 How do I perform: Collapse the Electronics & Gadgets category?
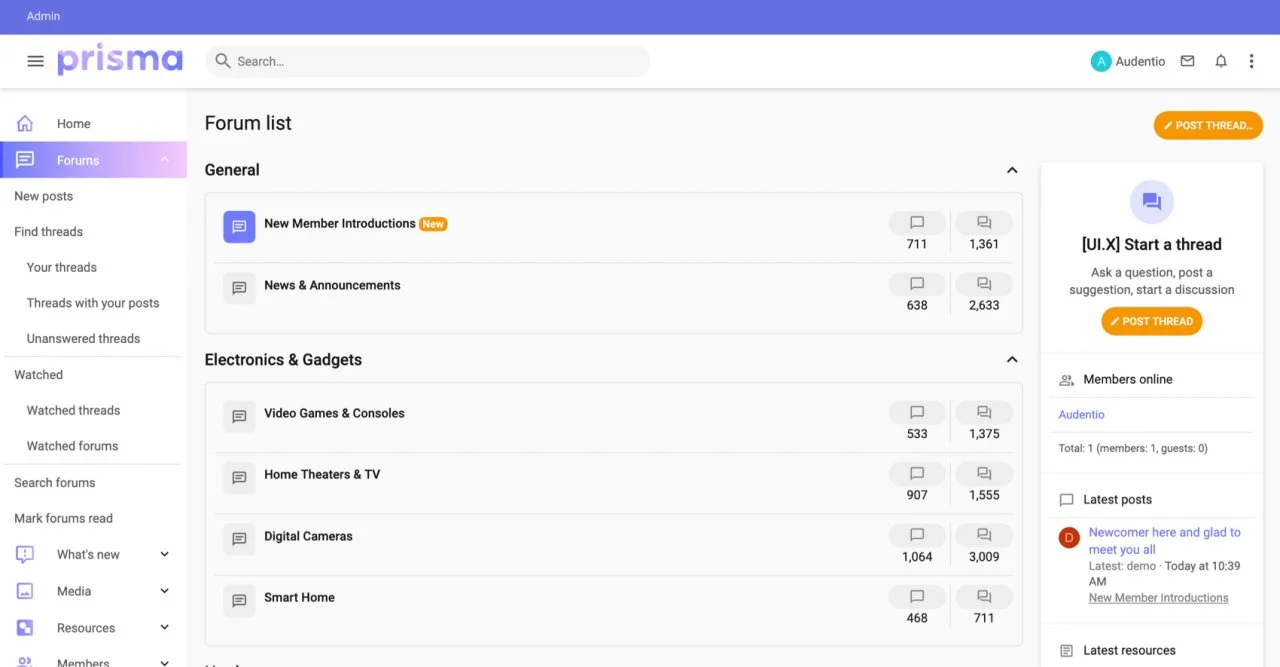pos(1012,360)
